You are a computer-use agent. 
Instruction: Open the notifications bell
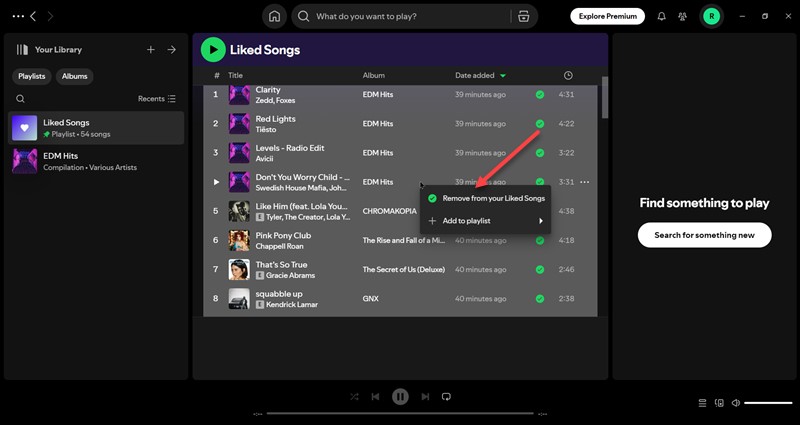[x=661, y=16]
